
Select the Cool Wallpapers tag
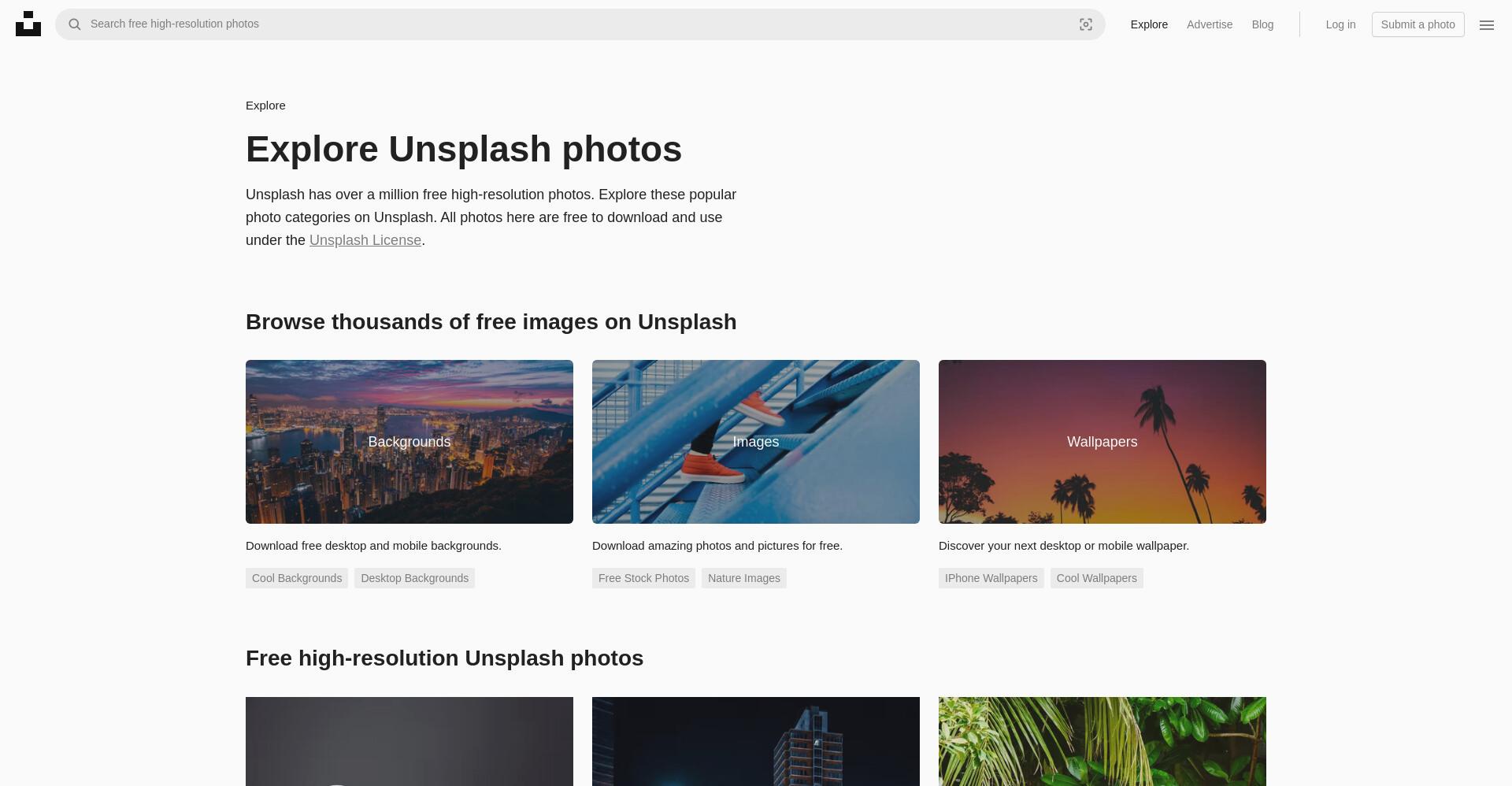[x=1096, y=578]
